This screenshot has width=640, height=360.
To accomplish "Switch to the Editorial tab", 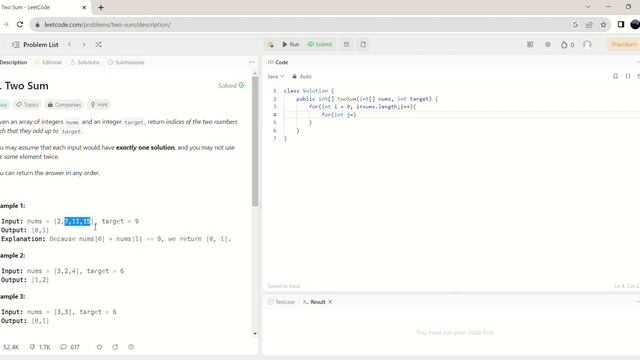I will (x=49, y=62).
